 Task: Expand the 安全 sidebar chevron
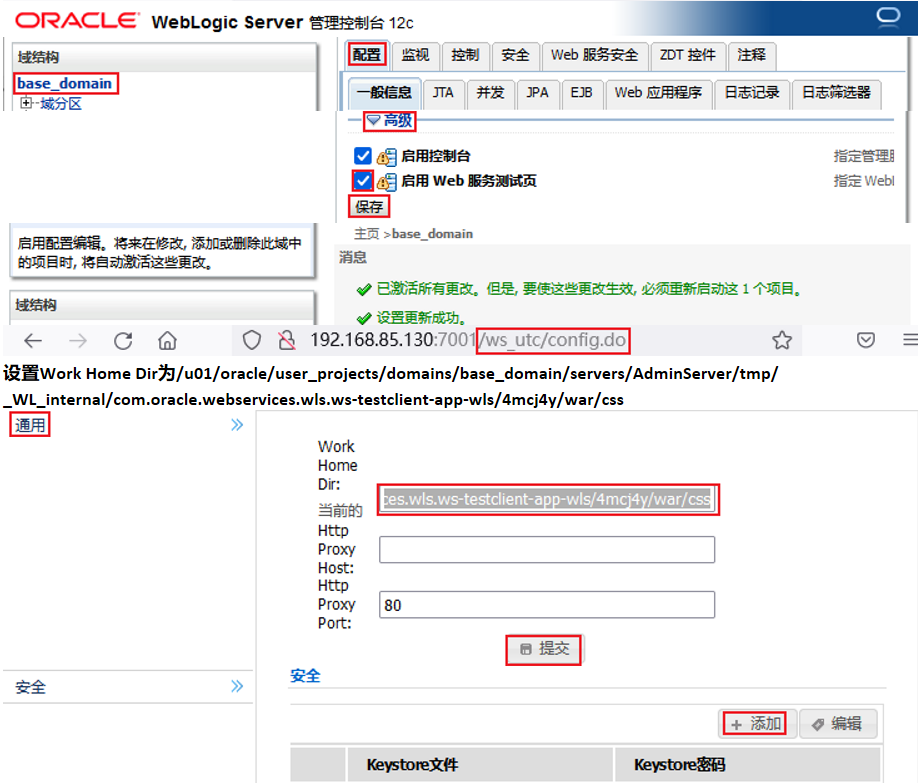(x=237, y=686)
